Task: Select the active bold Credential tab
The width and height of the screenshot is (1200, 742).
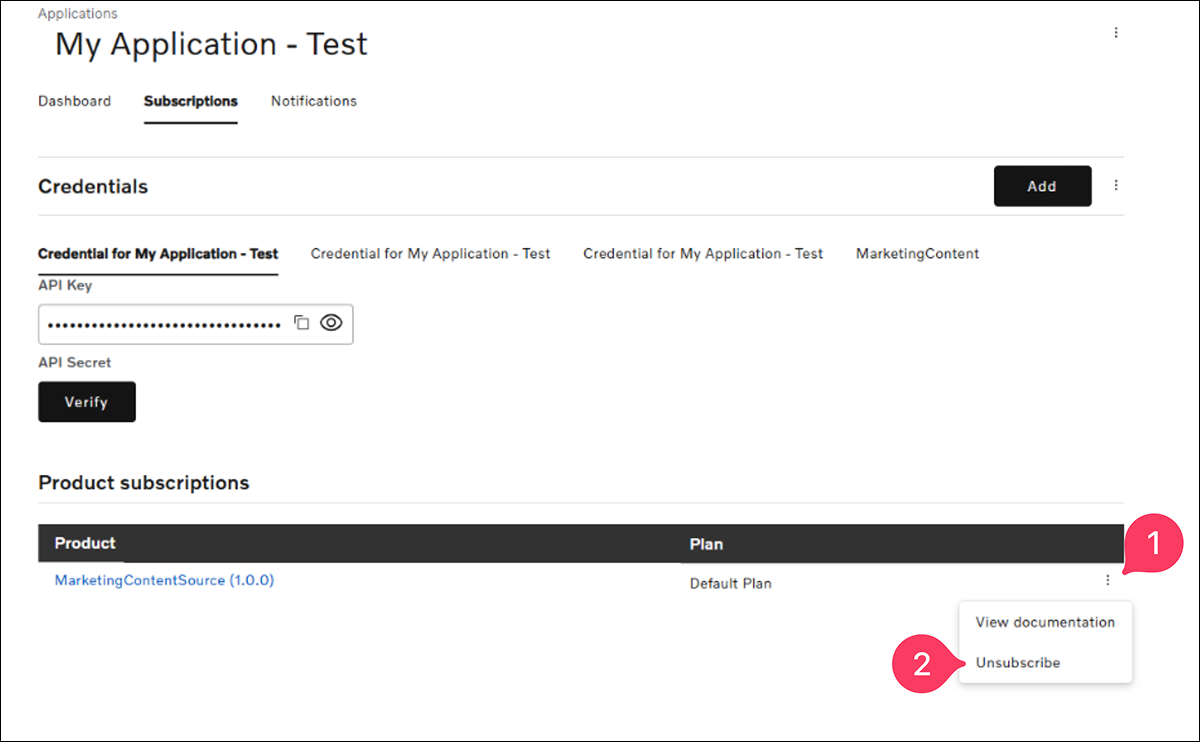Action: tap(158, 254)
